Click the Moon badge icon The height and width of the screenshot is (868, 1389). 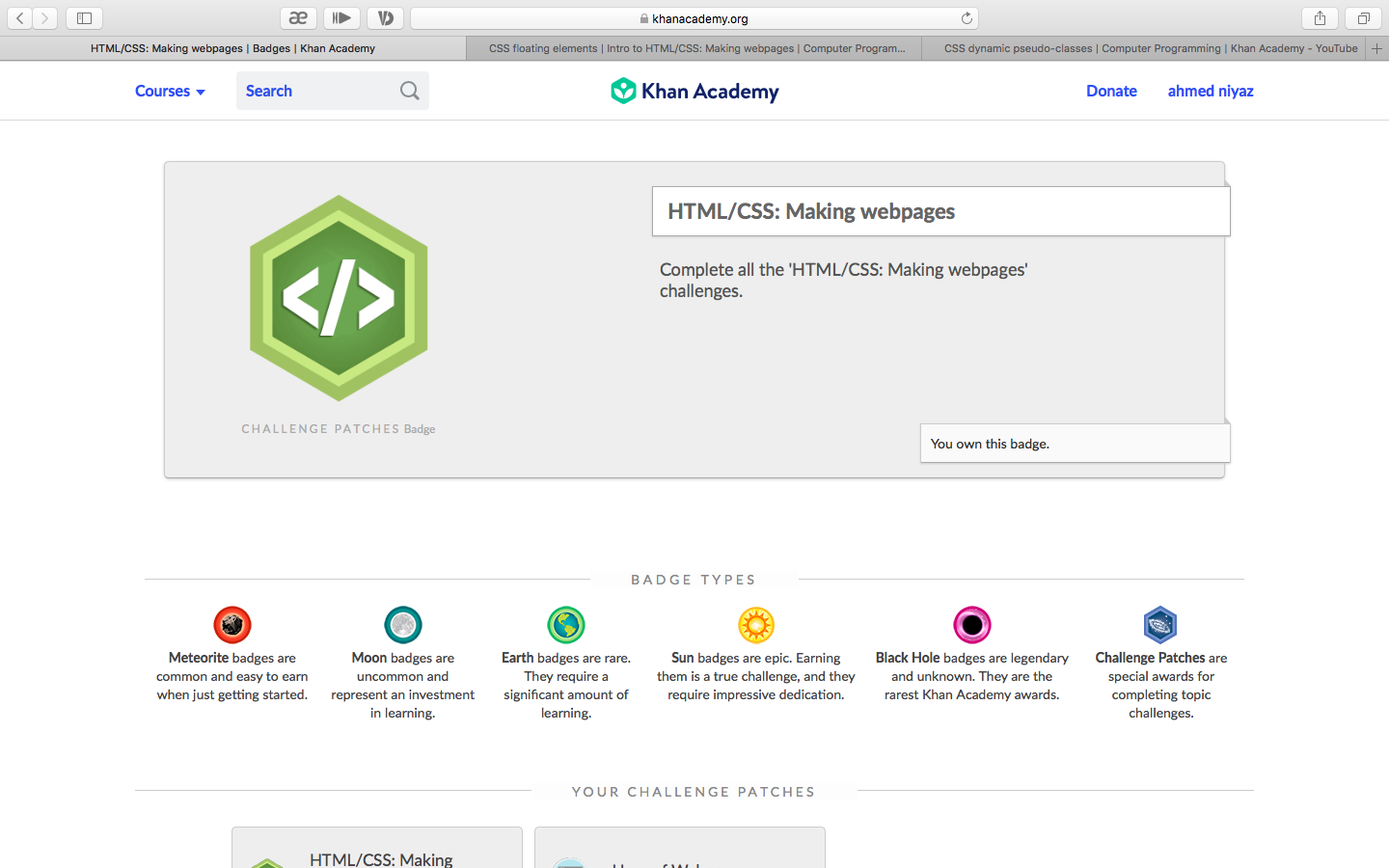click(x=403, y=625)
